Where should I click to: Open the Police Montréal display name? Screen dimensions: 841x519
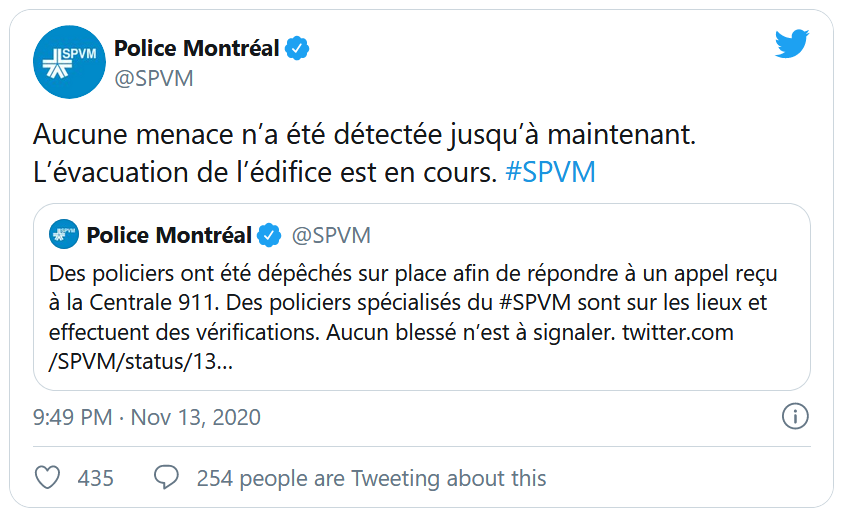point(197,48)
